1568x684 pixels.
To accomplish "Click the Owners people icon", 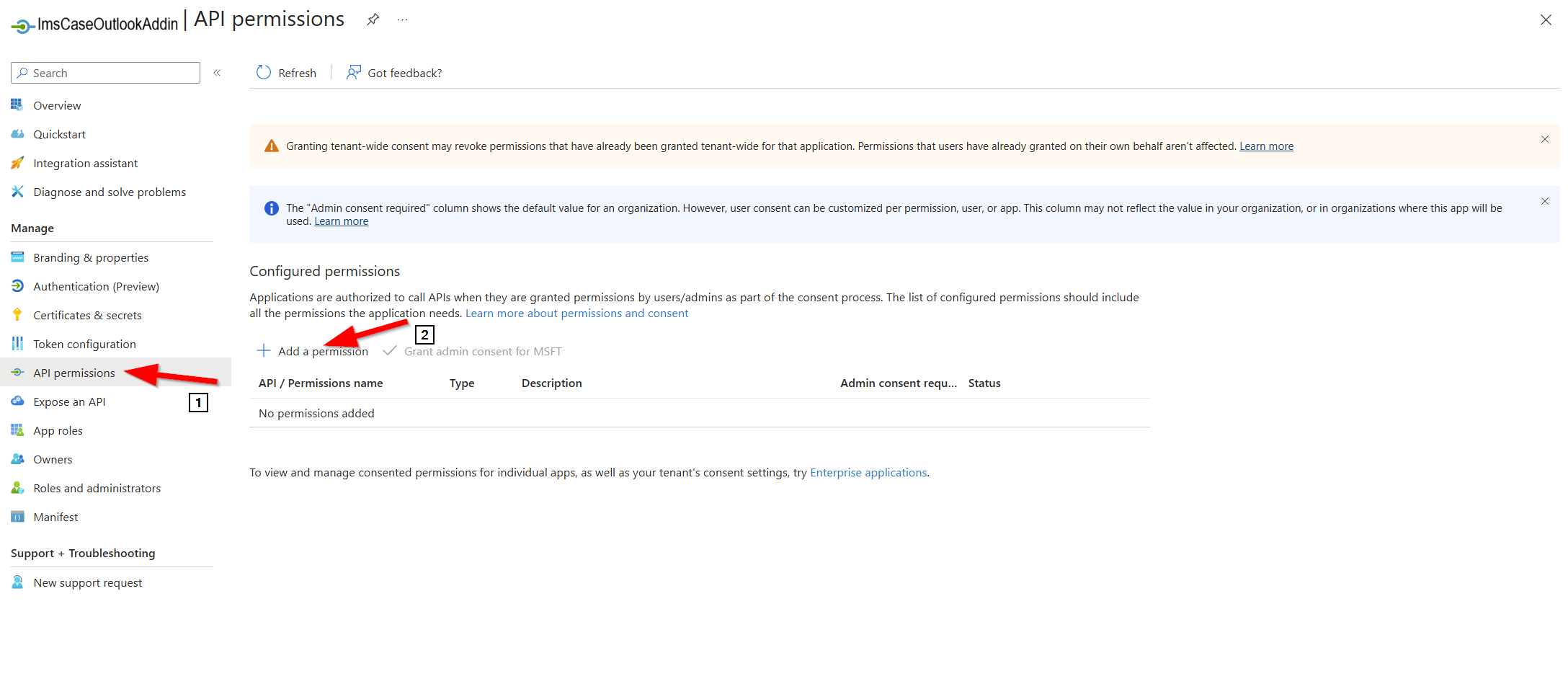I will coord(17,459).
